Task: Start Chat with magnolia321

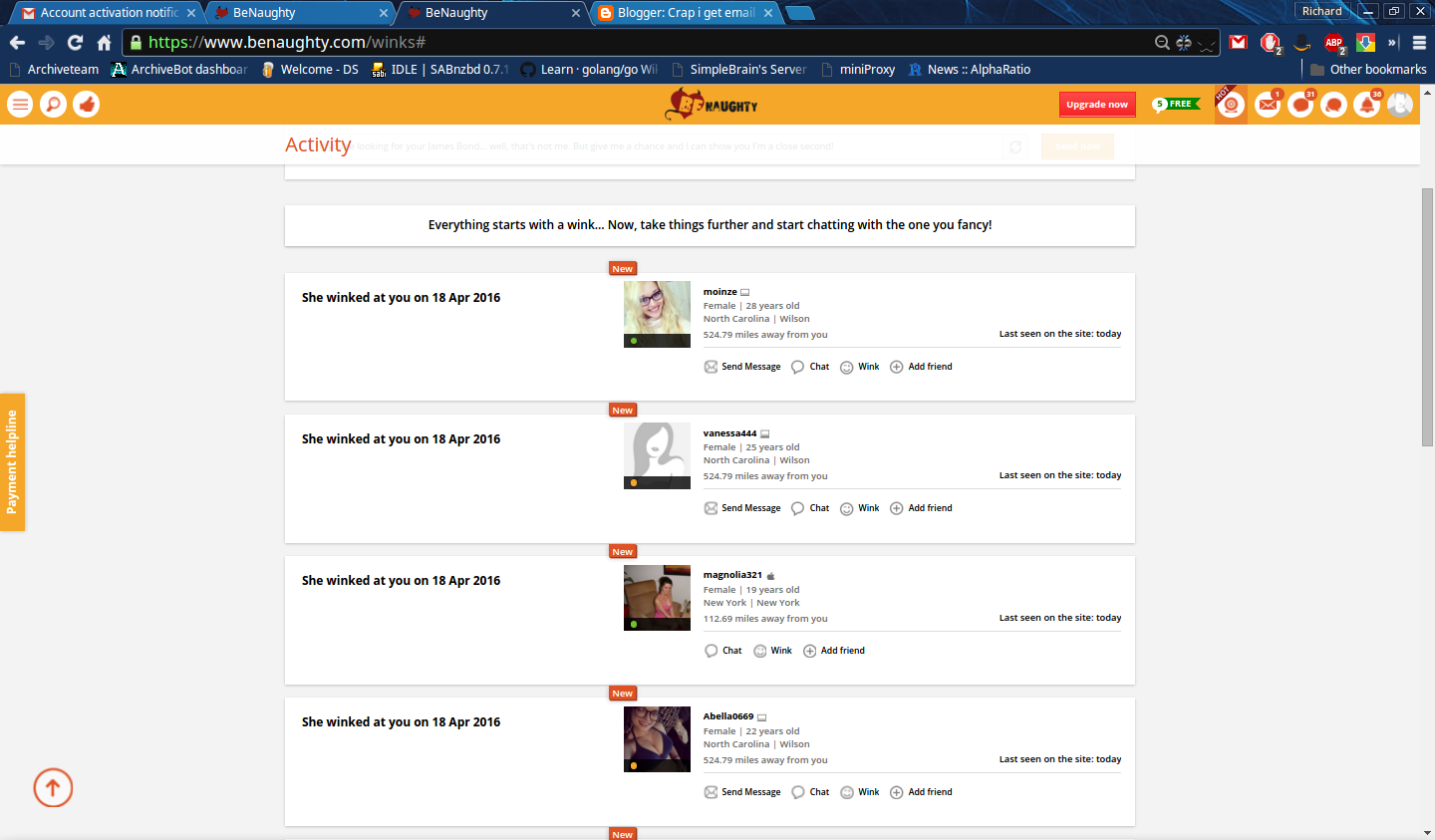Action: (723, 651)
